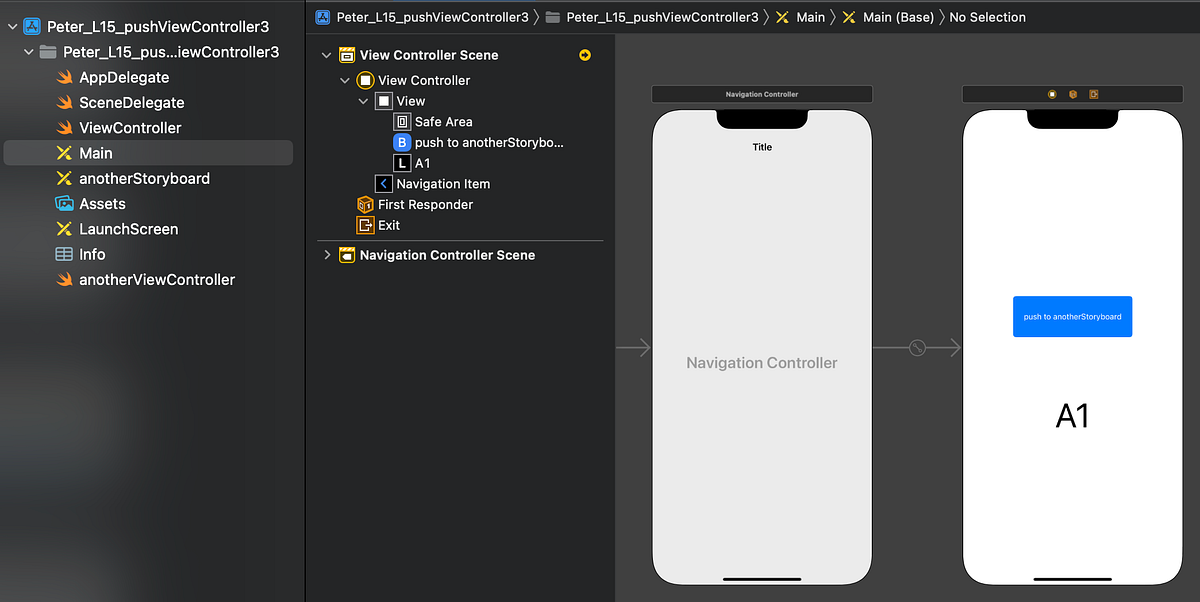Viewport: 1200px width, 602px height.
Task: Click the Exit icon atop the right view controller
Action: (1093, 93)
